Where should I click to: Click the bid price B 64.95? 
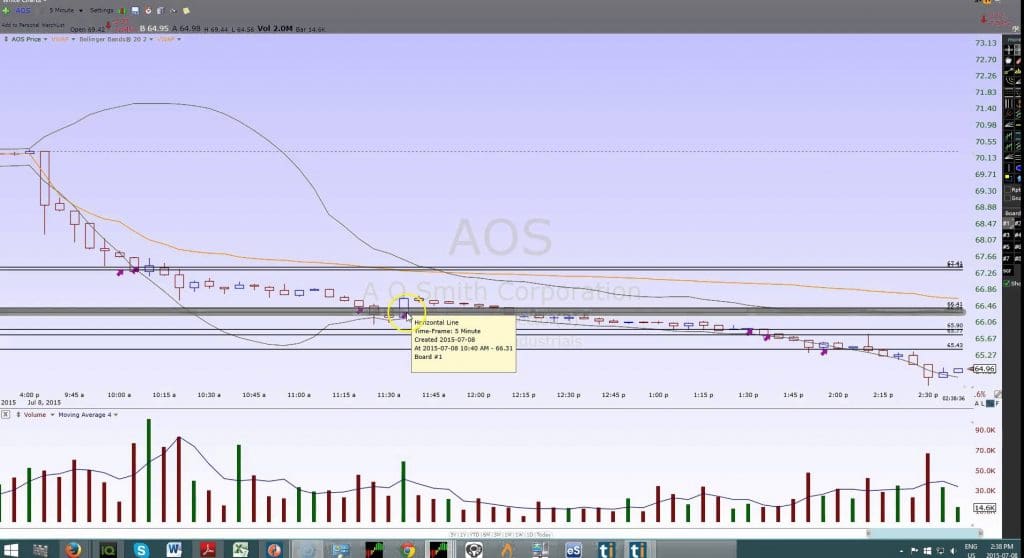coord(154,28)
